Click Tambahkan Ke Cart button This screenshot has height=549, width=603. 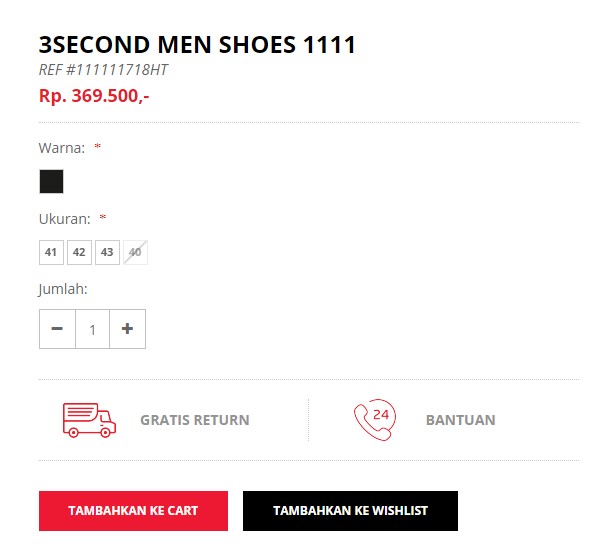coord(133,511)
